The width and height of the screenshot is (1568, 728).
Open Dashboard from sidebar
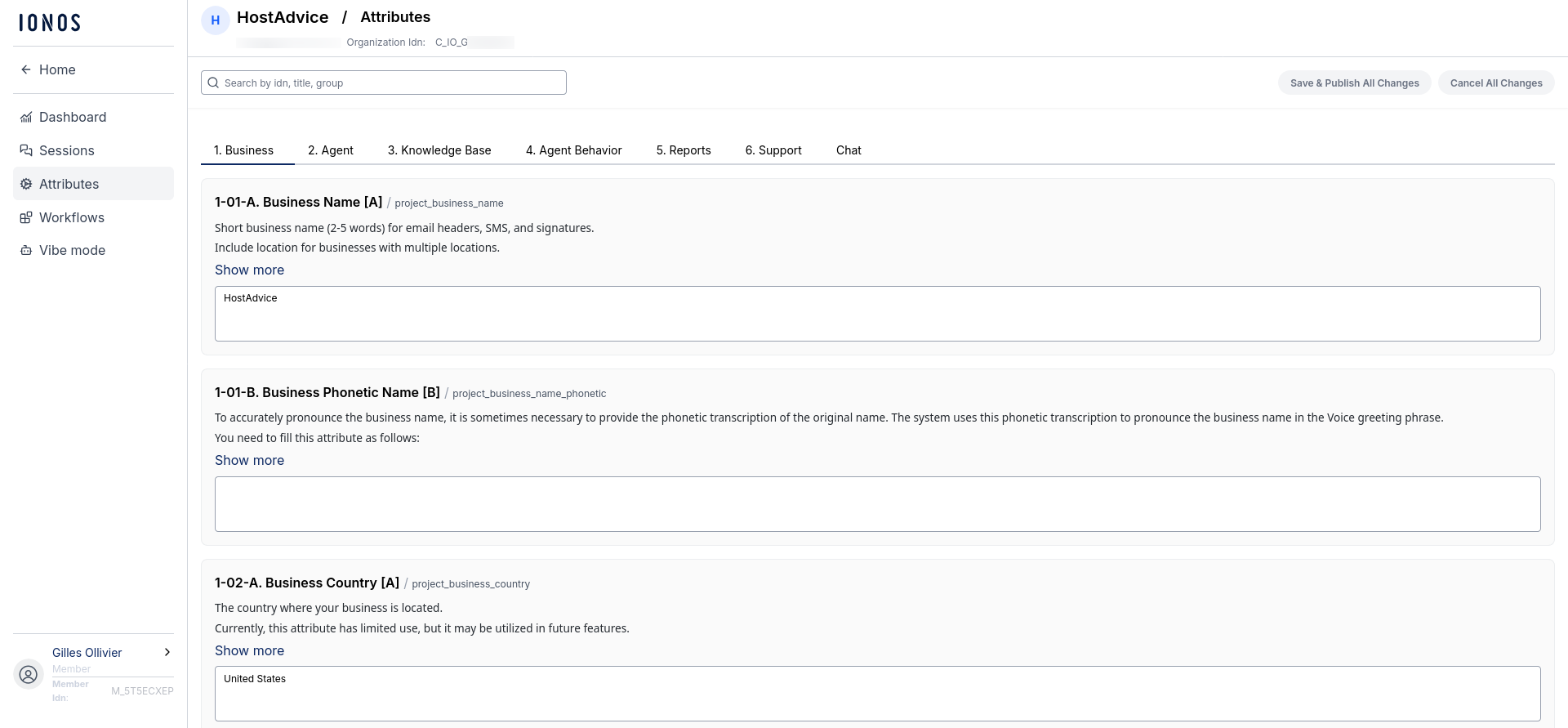pos(93,117)
